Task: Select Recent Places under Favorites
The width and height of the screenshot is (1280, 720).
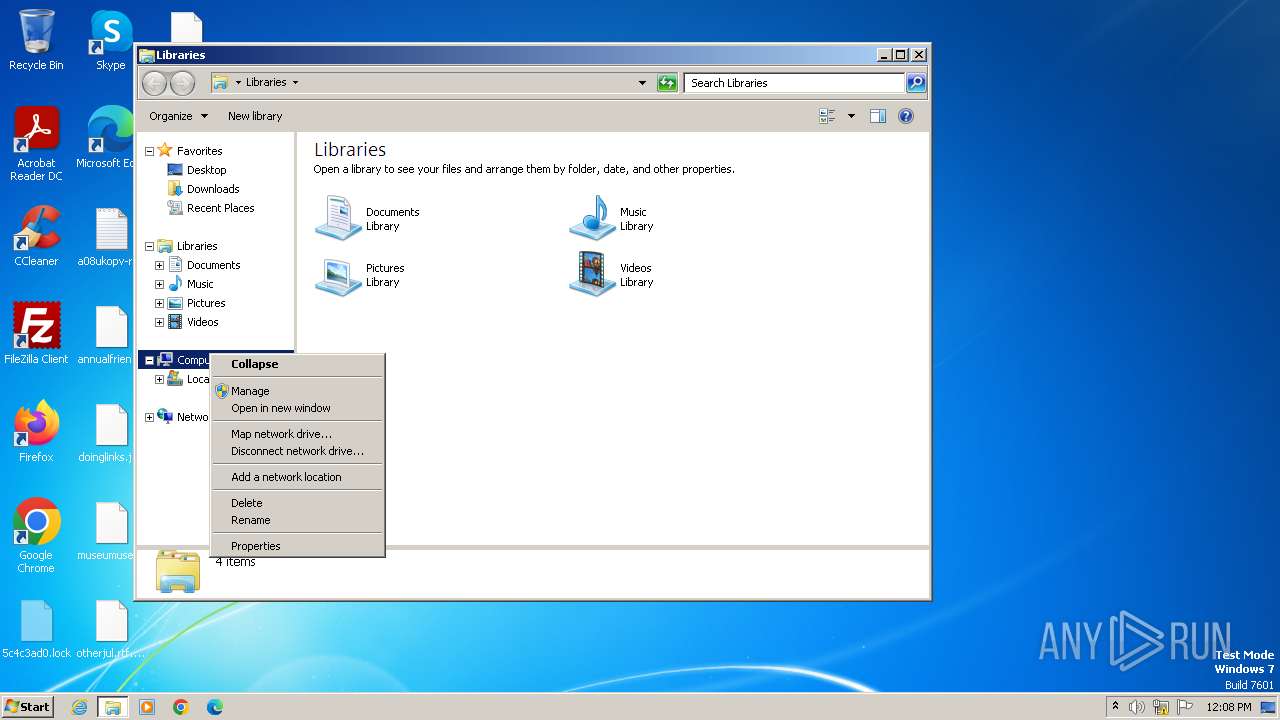Action: coord(211,208)
